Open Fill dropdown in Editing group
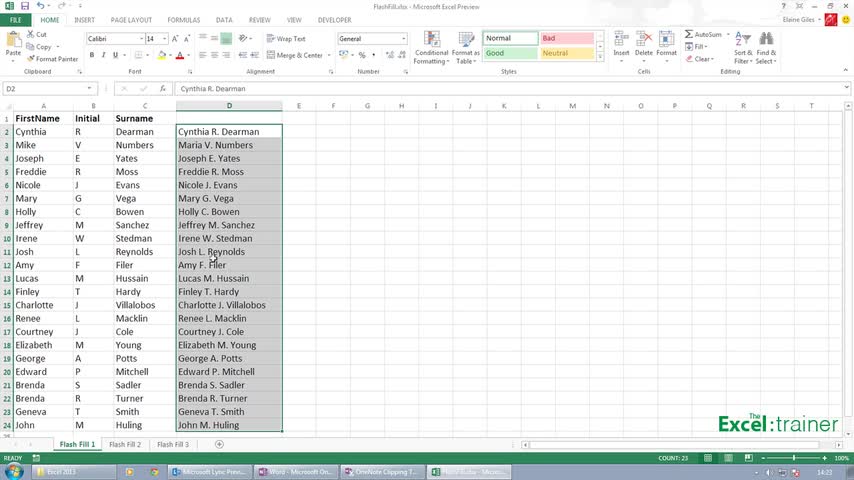 697,47
